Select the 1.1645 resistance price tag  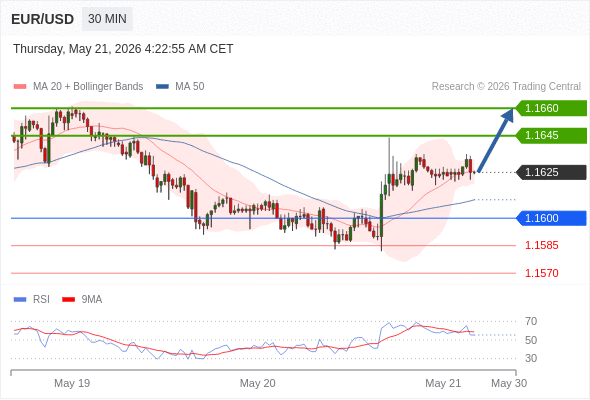point(551,135)
